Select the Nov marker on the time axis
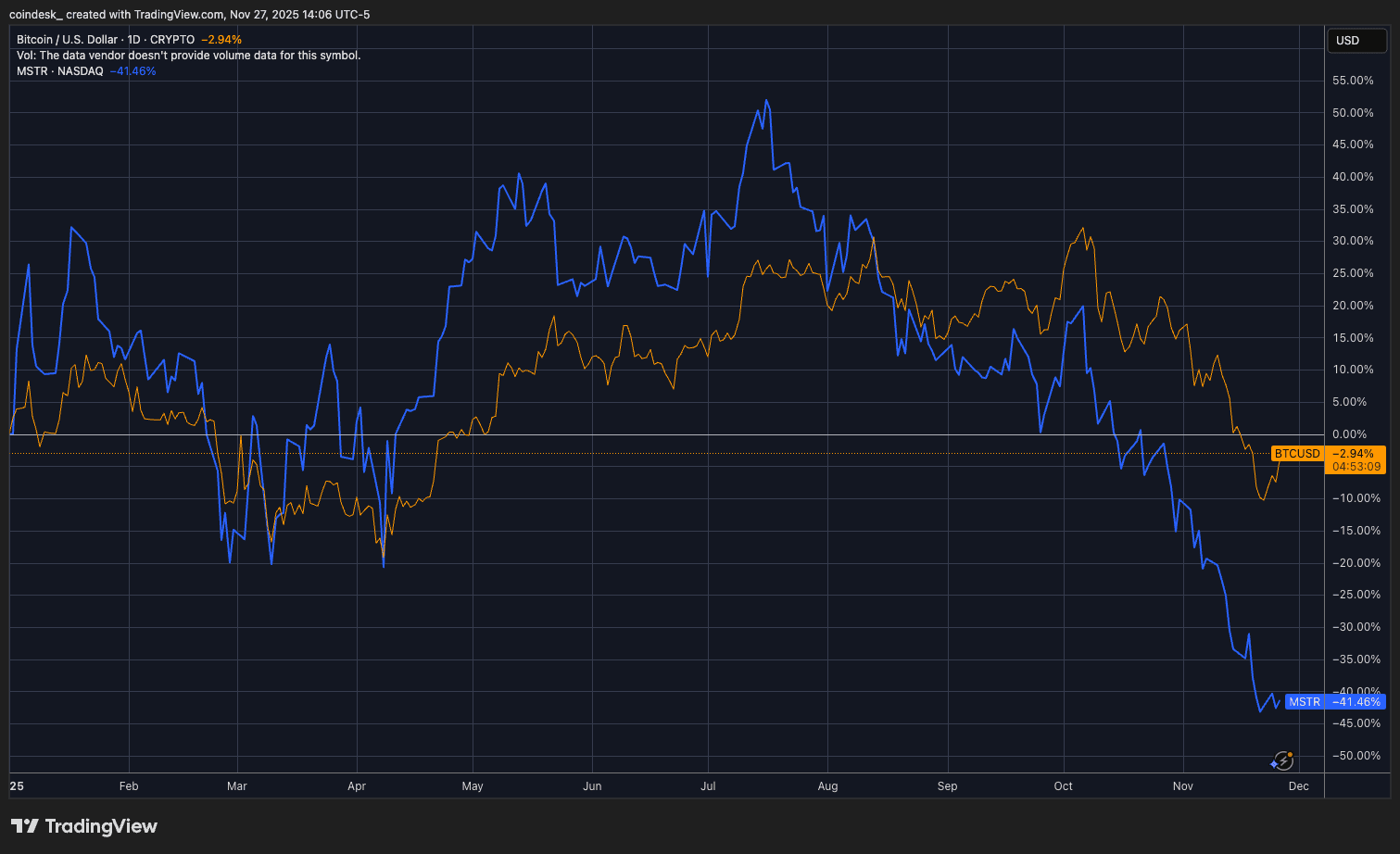Image resolution: width=1400 pixels, height=854 pixels. pyautogui.click(x=1183, y=786)
